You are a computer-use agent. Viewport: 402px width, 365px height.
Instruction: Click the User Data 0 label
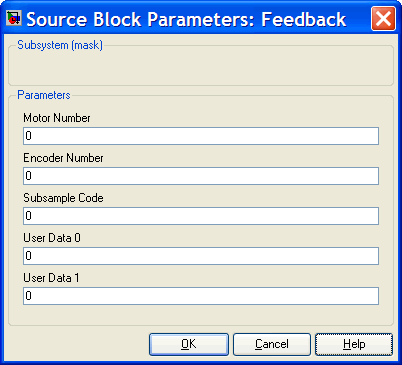coord(52,238)
